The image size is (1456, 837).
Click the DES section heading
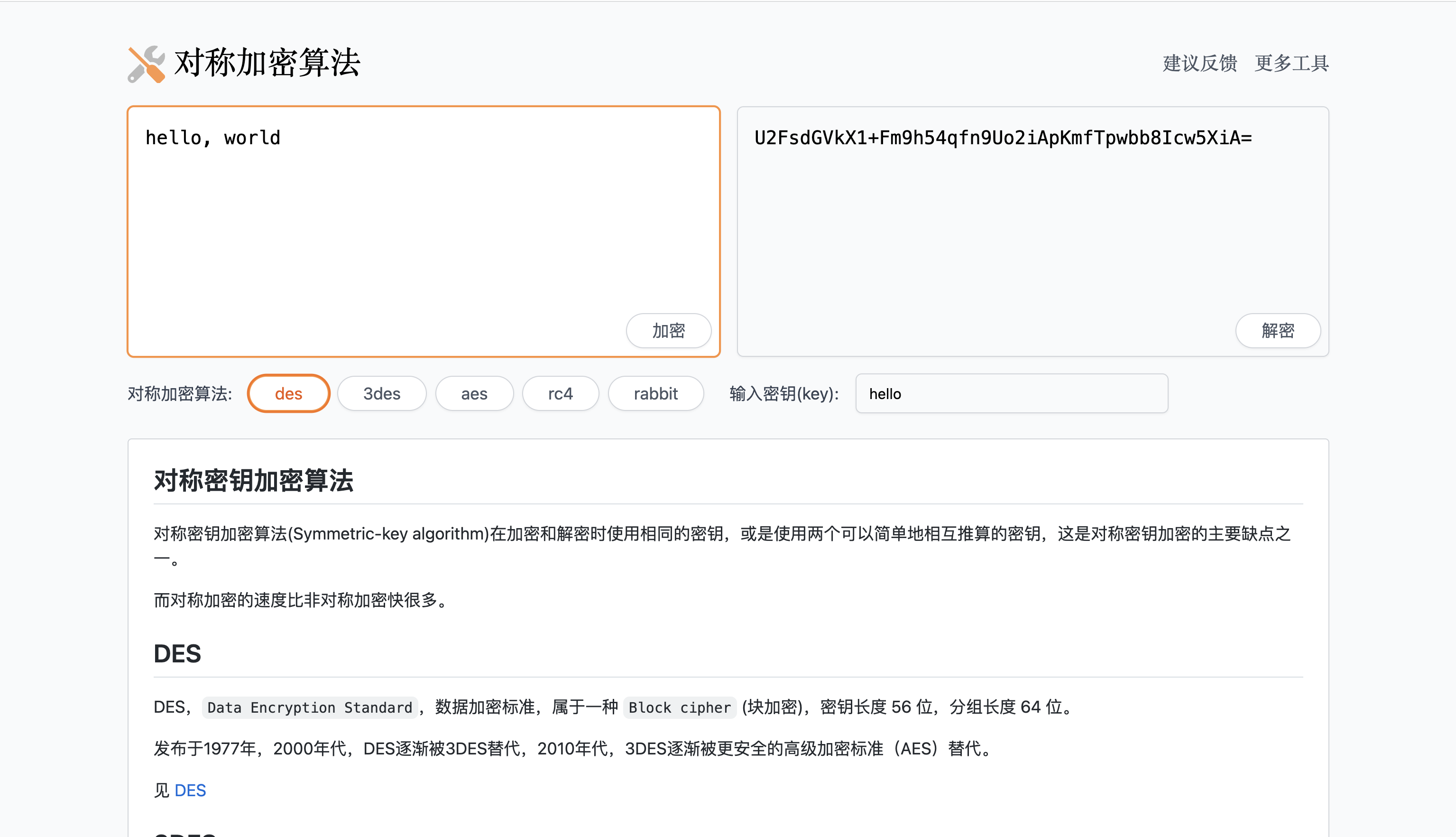[x=177, y=654]
